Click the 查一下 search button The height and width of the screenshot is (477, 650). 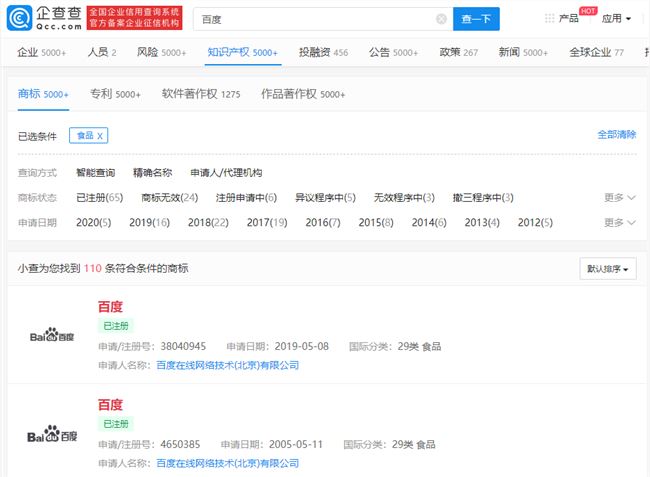476,19
